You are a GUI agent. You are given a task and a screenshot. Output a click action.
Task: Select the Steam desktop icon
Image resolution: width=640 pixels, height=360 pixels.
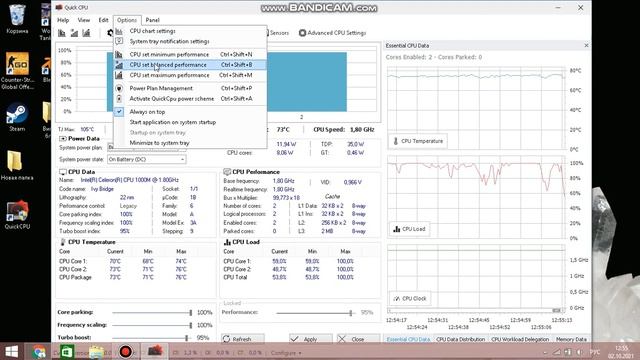(17, 117)
